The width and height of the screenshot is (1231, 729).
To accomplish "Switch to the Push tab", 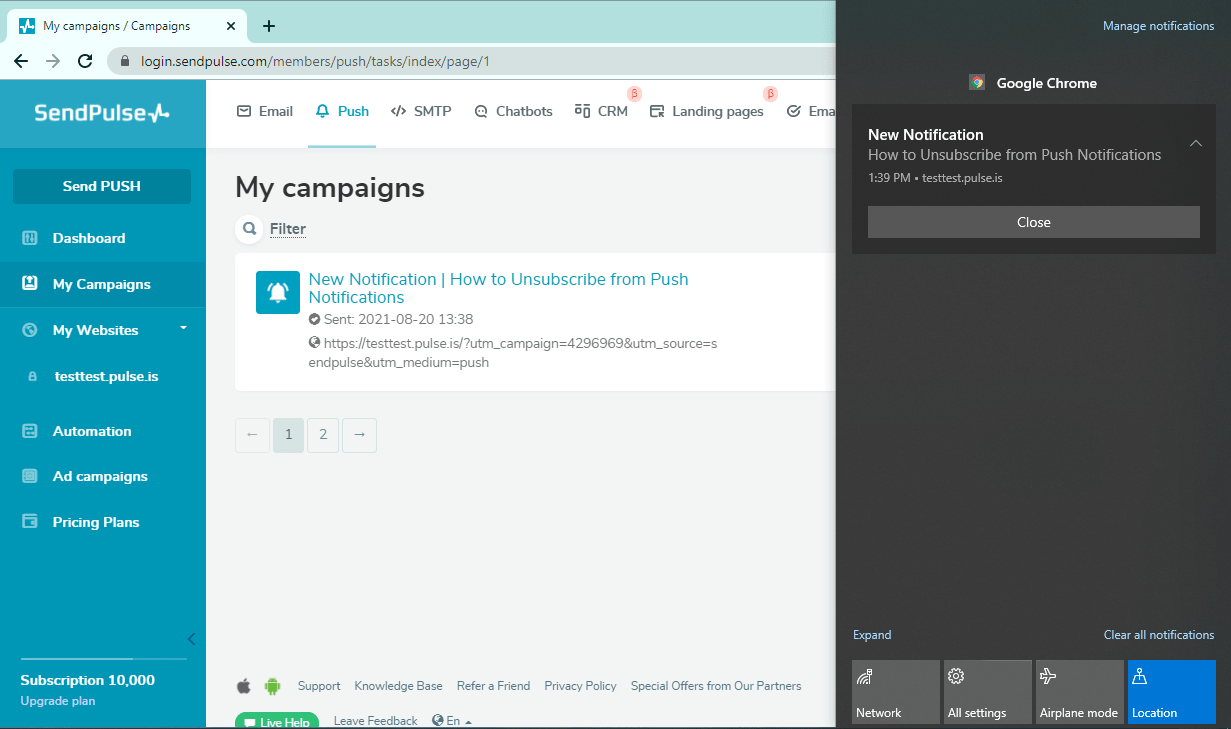I will 342,111.
